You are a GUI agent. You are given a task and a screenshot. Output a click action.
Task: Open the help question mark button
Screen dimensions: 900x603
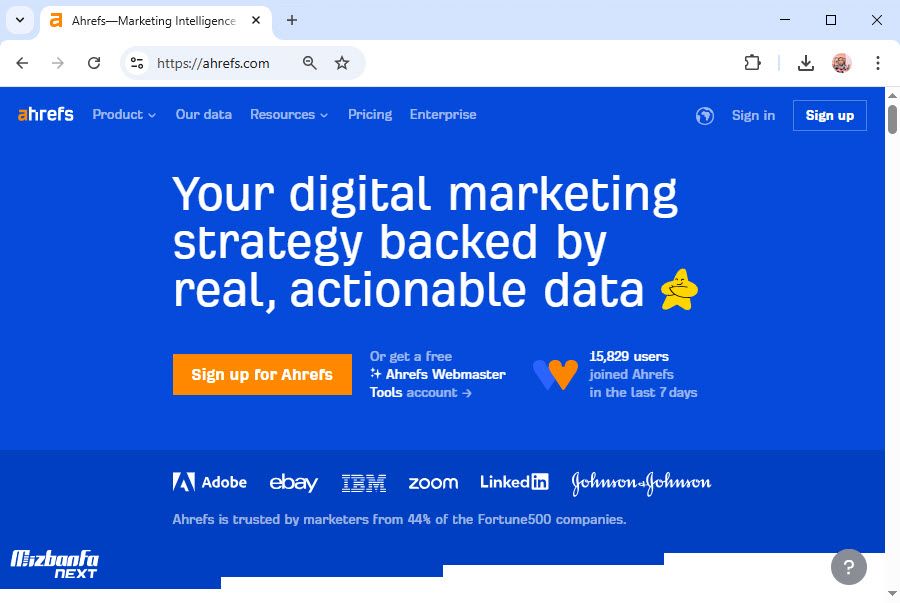pos(848,567)
